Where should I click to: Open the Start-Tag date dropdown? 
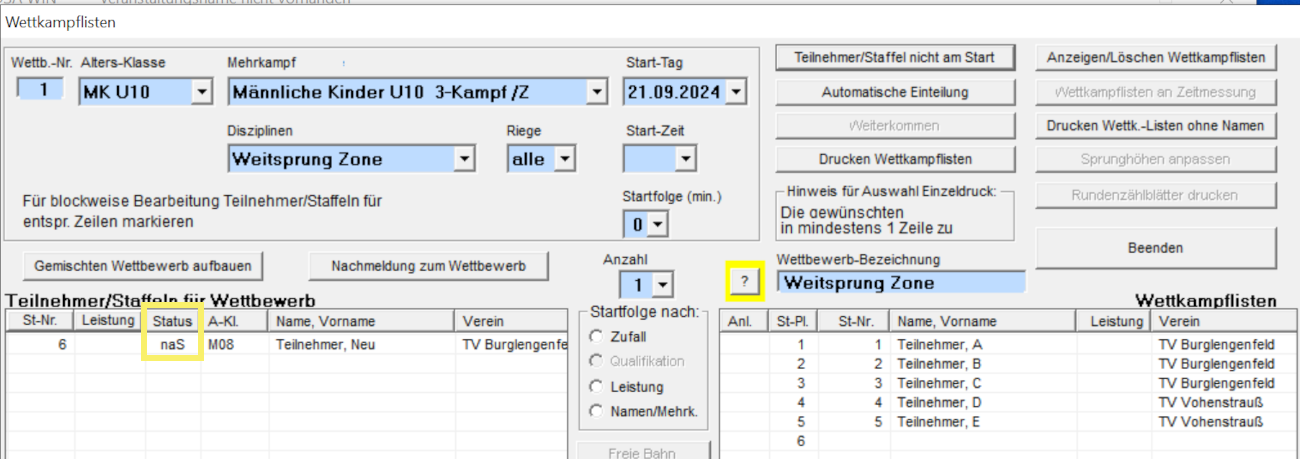point(736,93)
